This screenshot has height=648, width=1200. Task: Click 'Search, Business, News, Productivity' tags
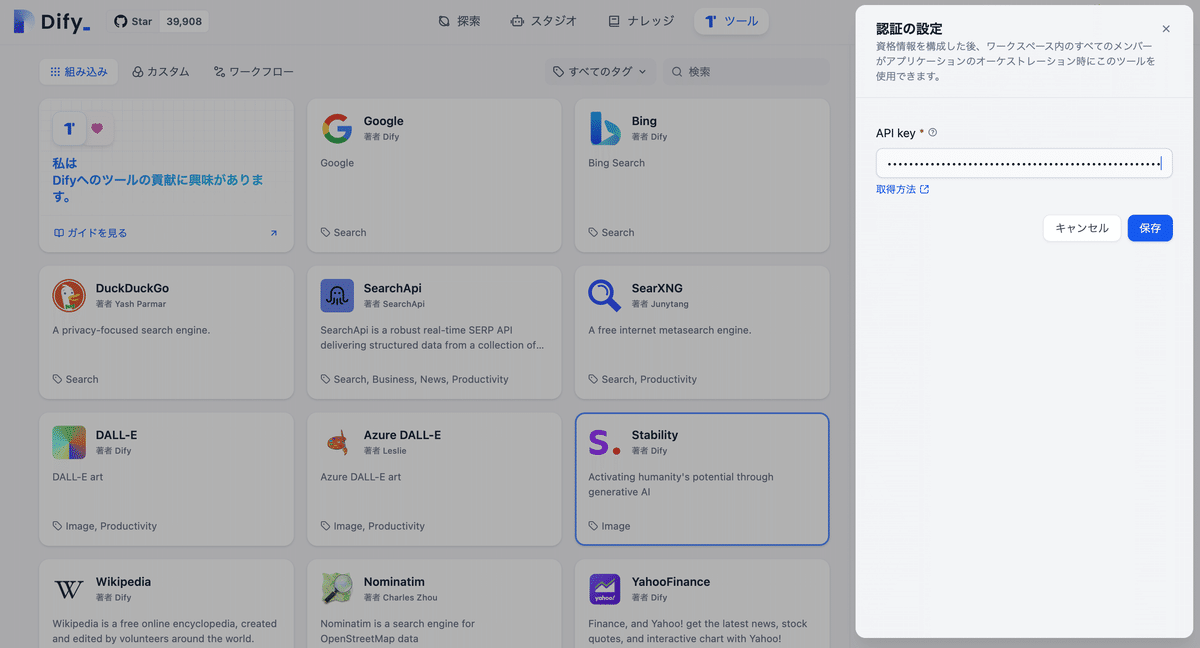[x=421, y=379]
